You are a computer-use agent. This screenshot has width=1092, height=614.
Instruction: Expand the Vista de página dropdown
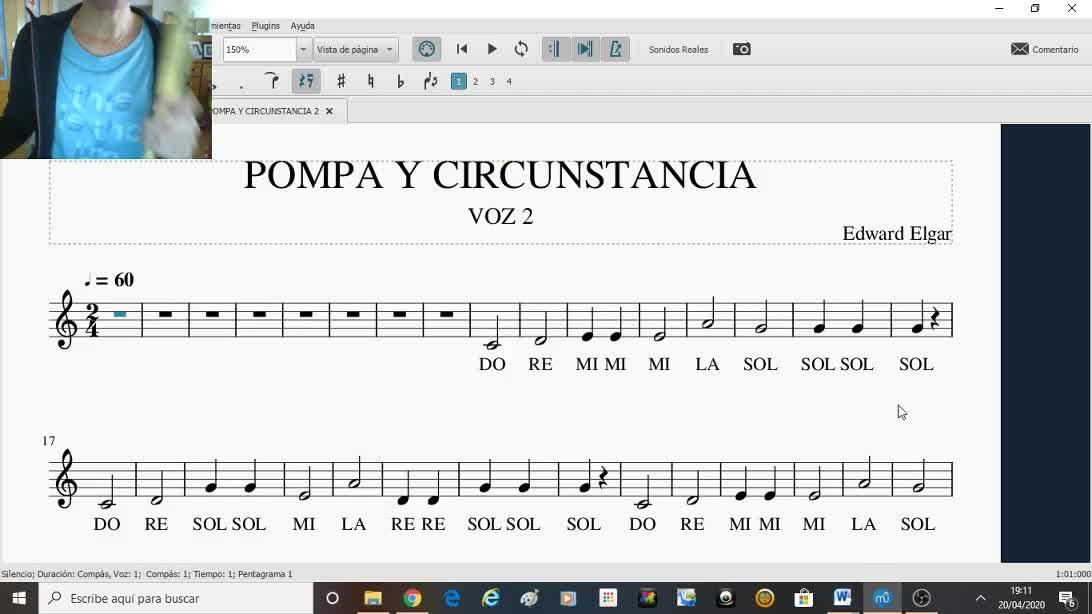click(389, 49)
